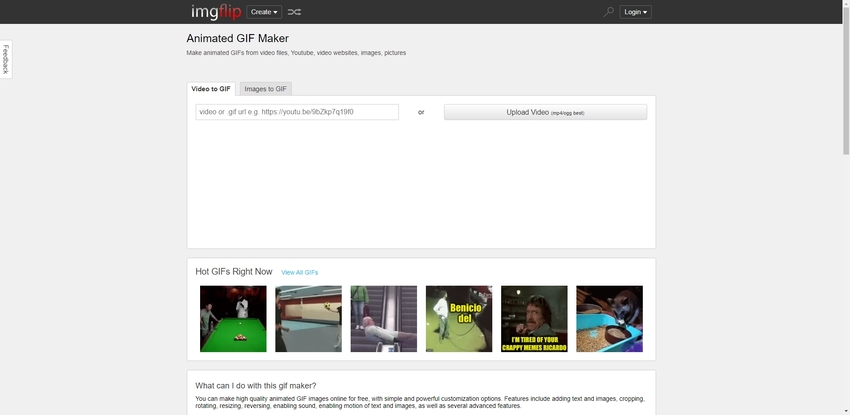This screenshot has height=415, width=850.
Task: Open search with the magnifier icon
Action: 608,12
